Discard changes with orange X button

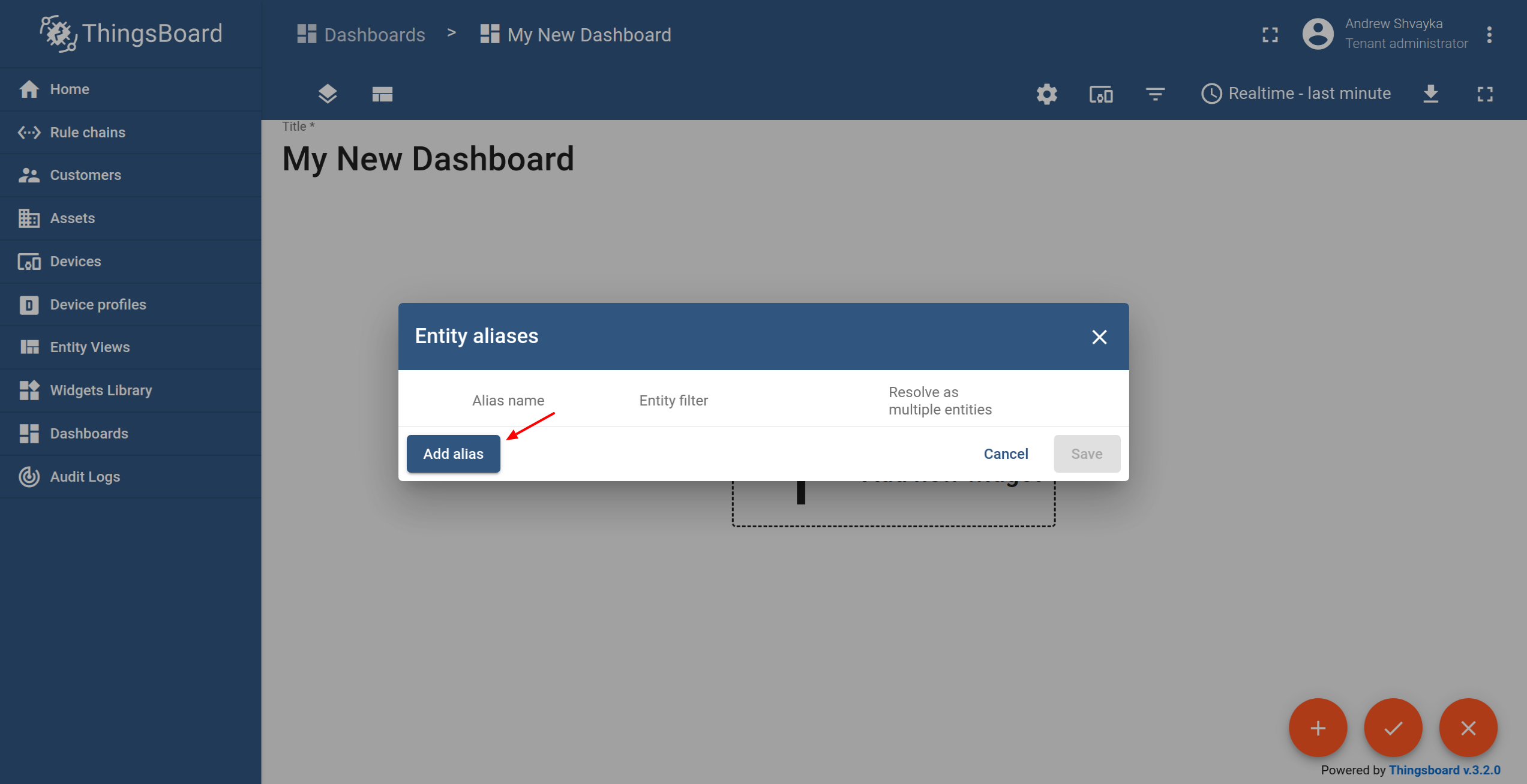tap(1468, 728)
